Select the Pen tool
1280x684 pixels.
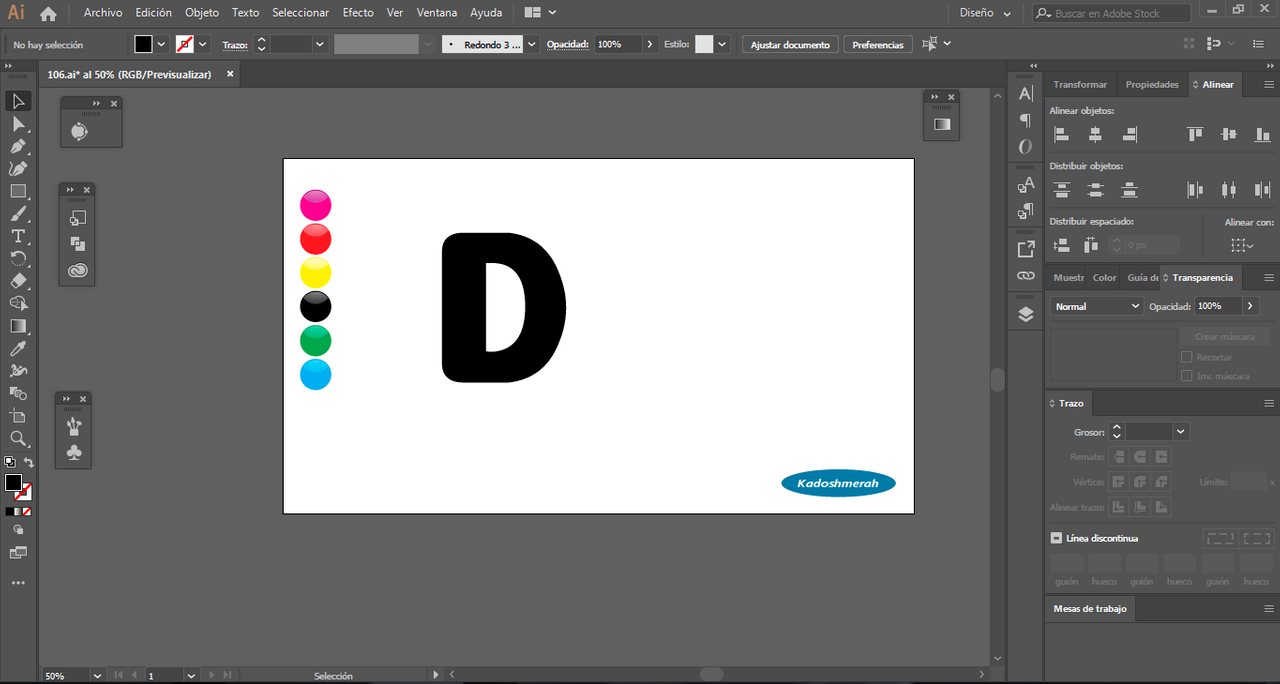pyautogui.click(x=18, y=146)
